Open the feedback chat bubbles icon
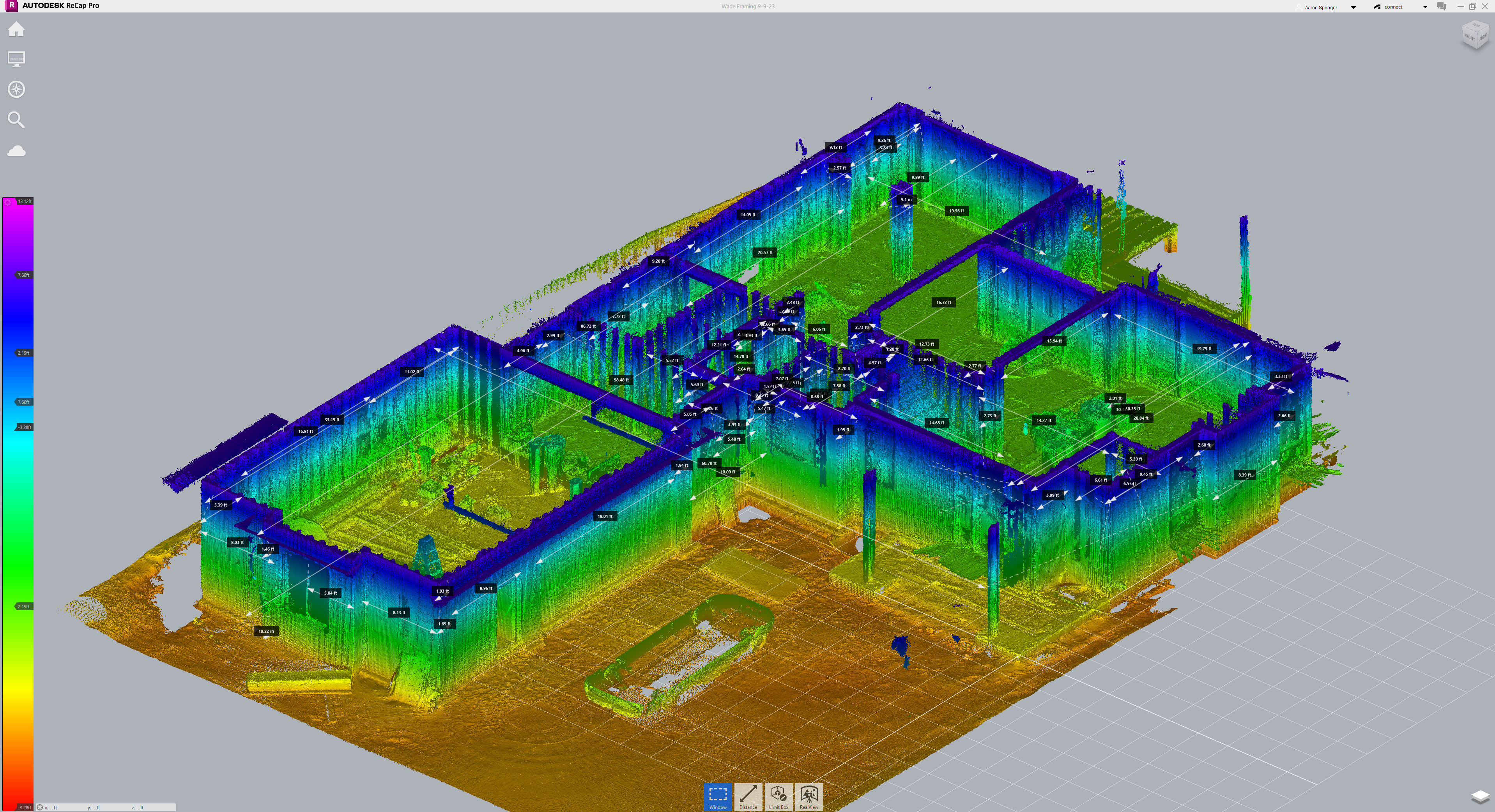Image resolution: width=1495 pixels, height=812 pixels. [x=1441, y=6]
